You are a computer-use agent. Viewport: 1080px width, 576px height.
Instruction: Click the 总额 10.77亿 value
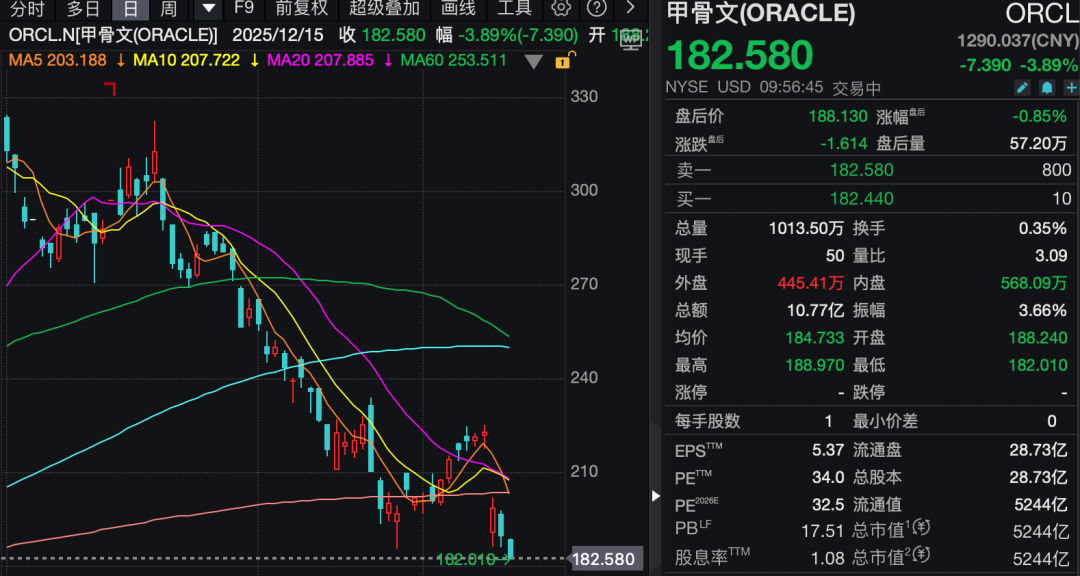(x=816, y=311)
